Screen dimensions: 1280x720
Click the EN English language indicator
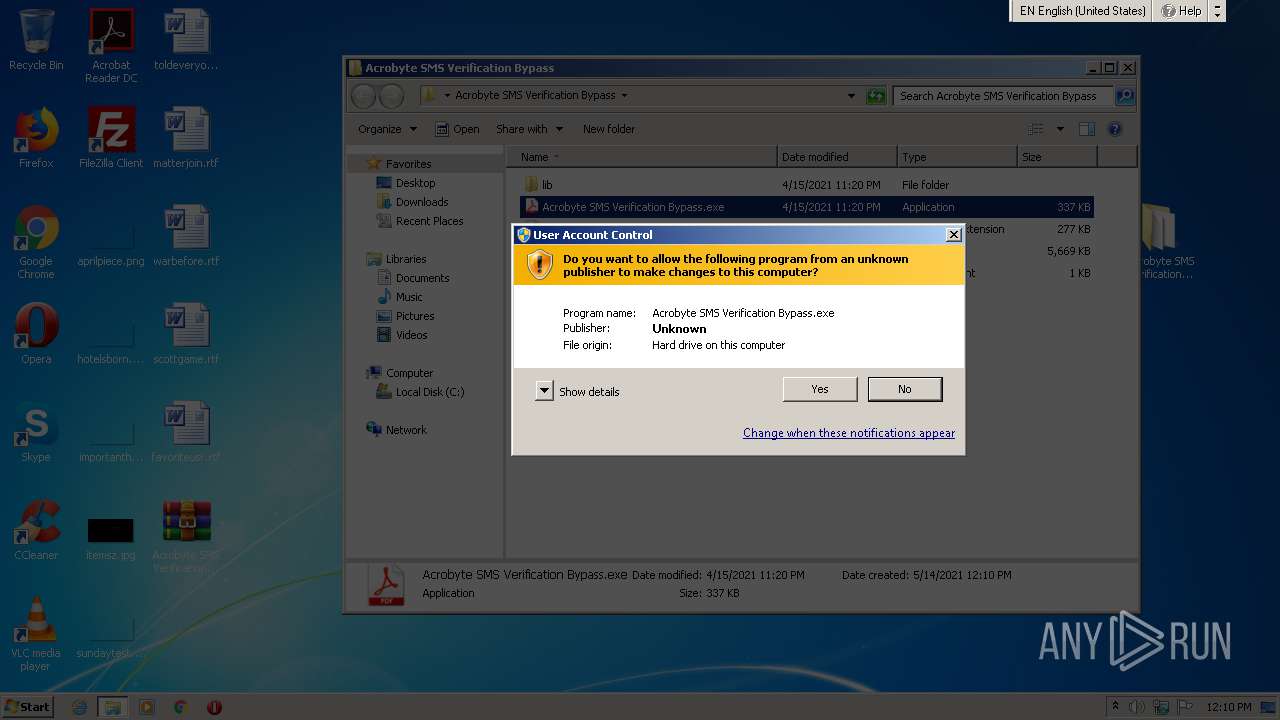point(1082,11)
